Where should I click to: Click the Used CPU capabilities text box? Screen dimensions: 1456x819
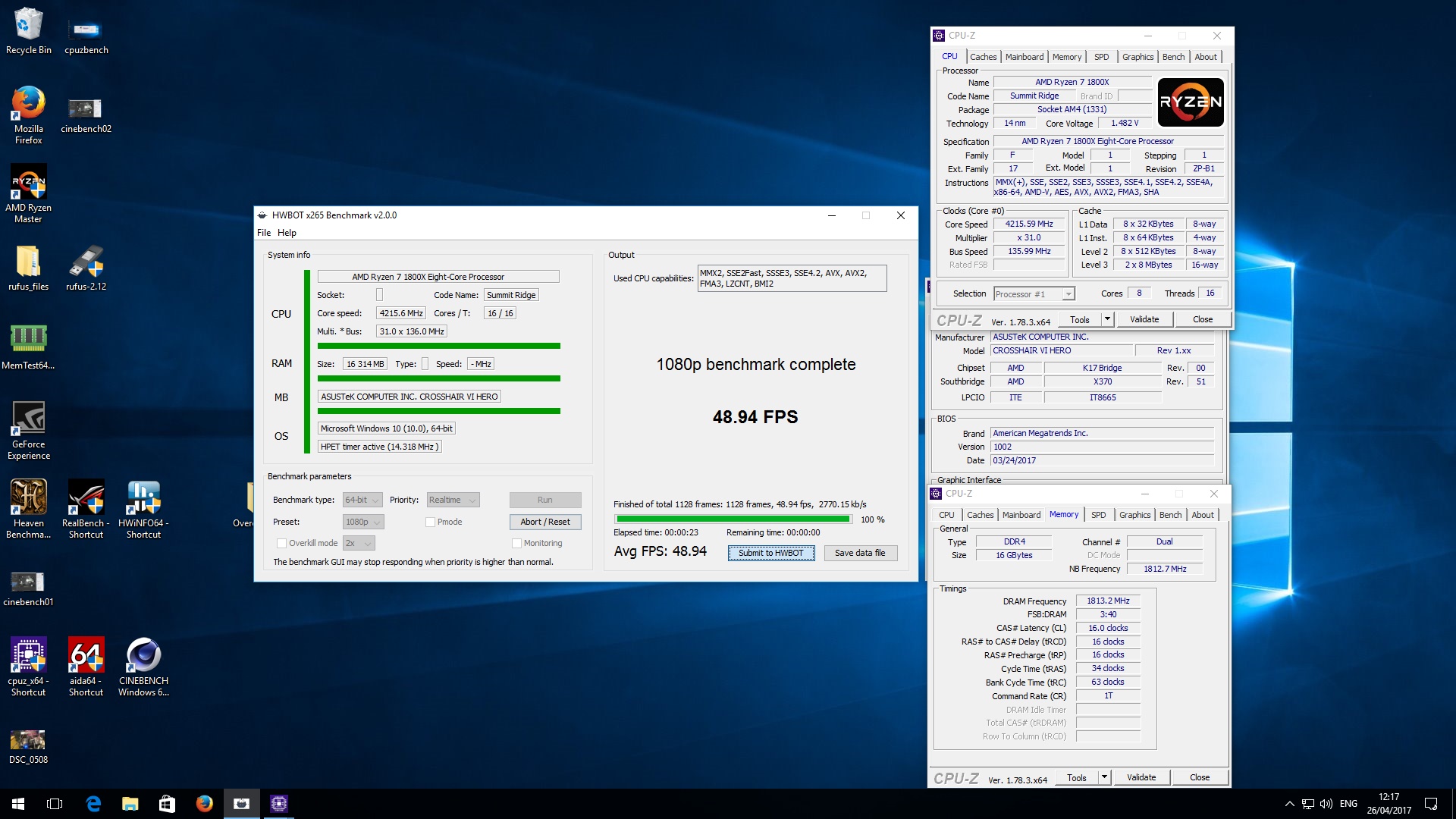pos(792,278)
